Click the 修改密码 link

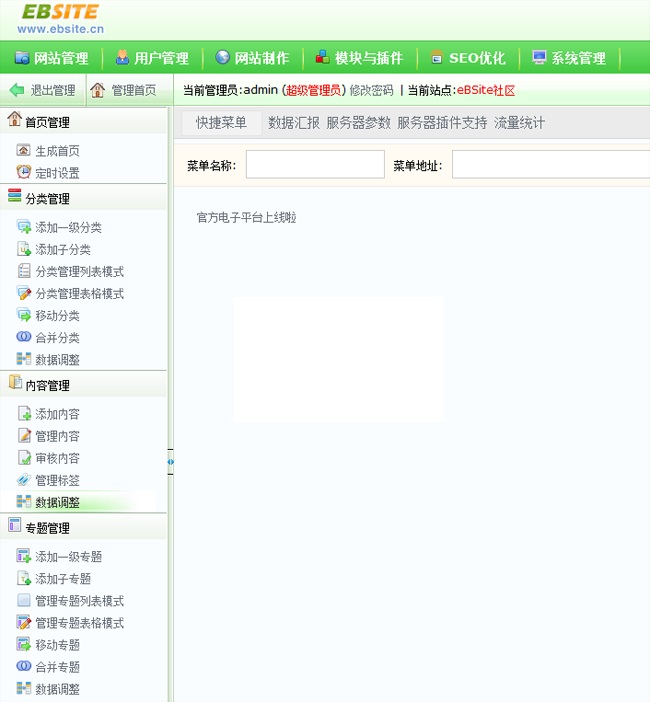coord(372,90)
